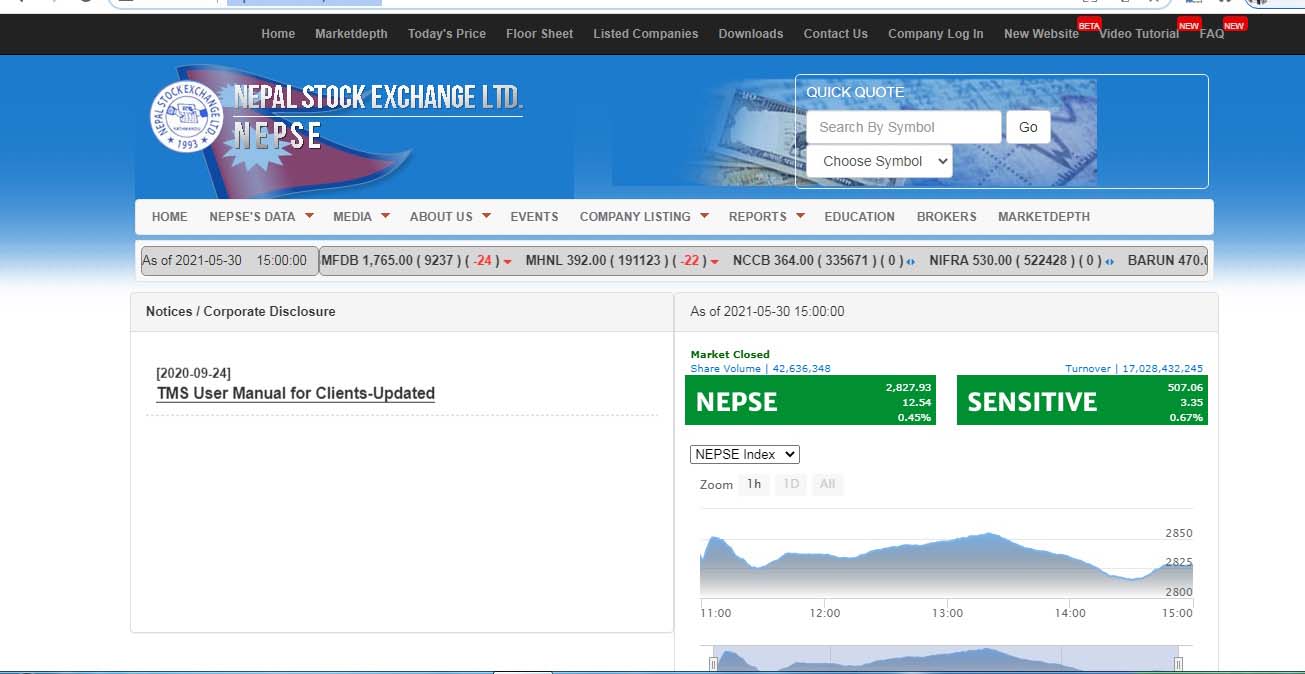The image size is (1305, 674).
Task: Select the All zoom option
Action: 827,484
